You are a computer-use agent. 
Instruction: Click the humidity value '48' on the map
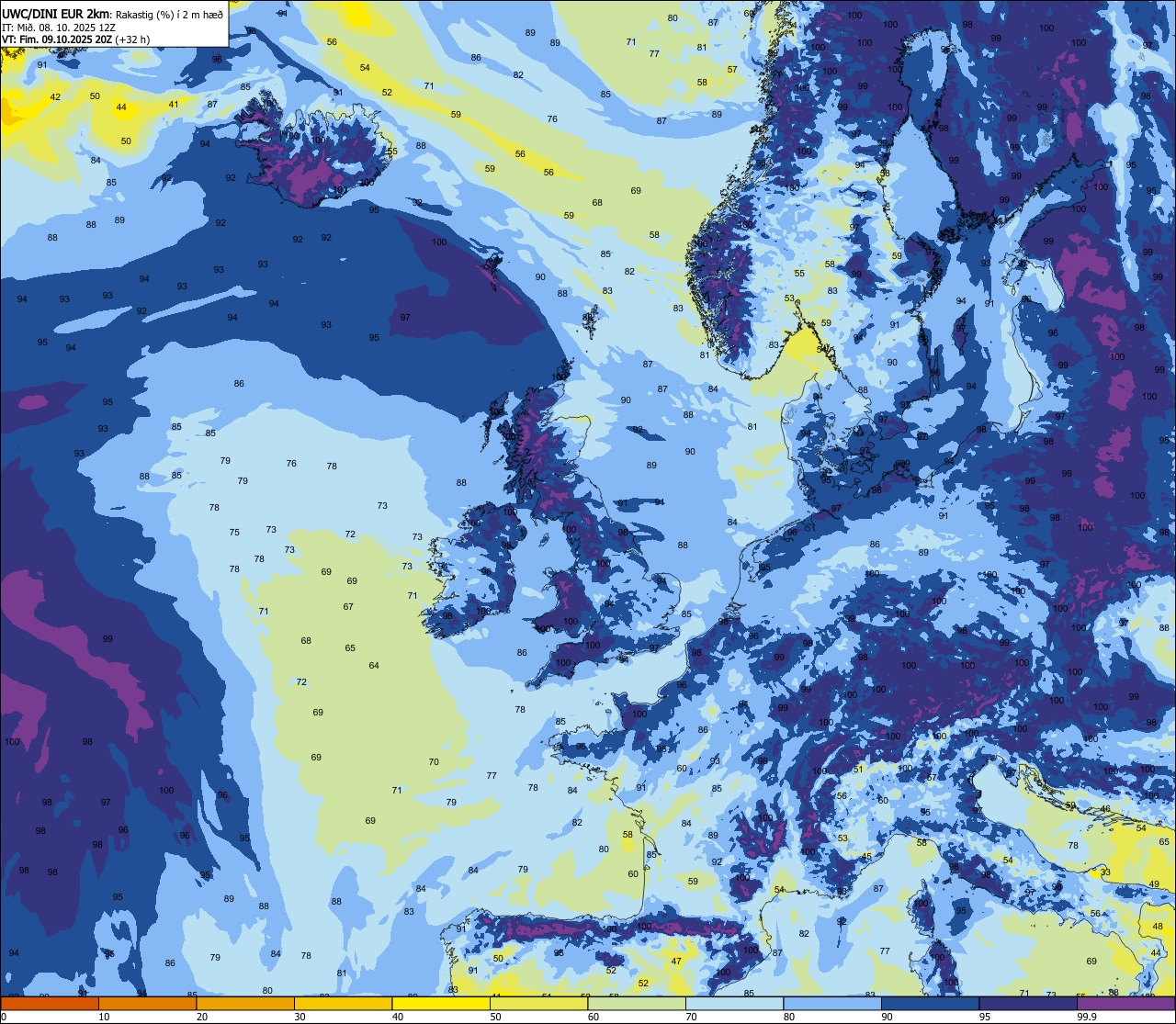1158,927
